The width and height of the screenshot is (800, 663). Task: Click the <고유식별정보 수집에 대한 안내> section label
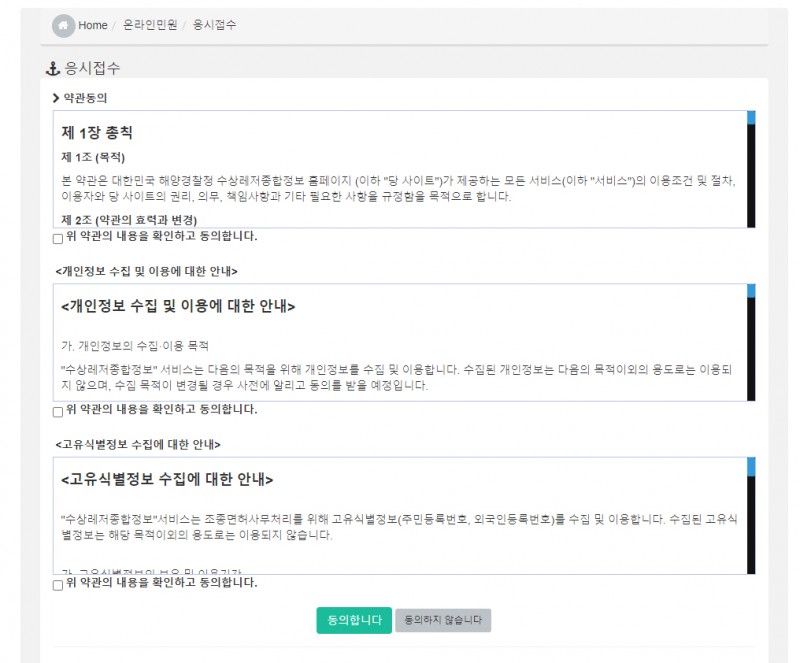(x=139, y=444)
